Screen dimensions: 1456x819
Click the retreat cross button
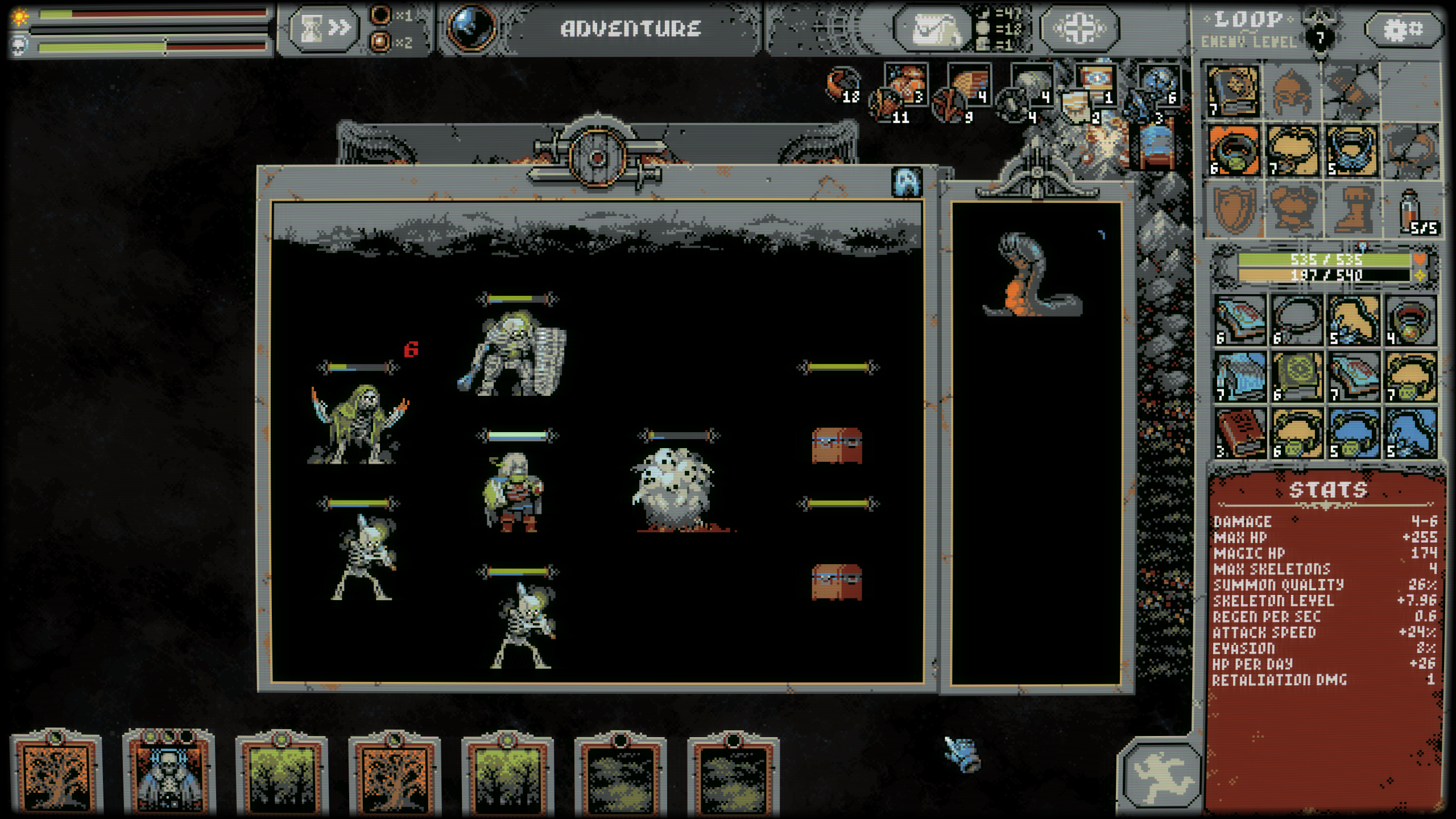[1079, 28]
